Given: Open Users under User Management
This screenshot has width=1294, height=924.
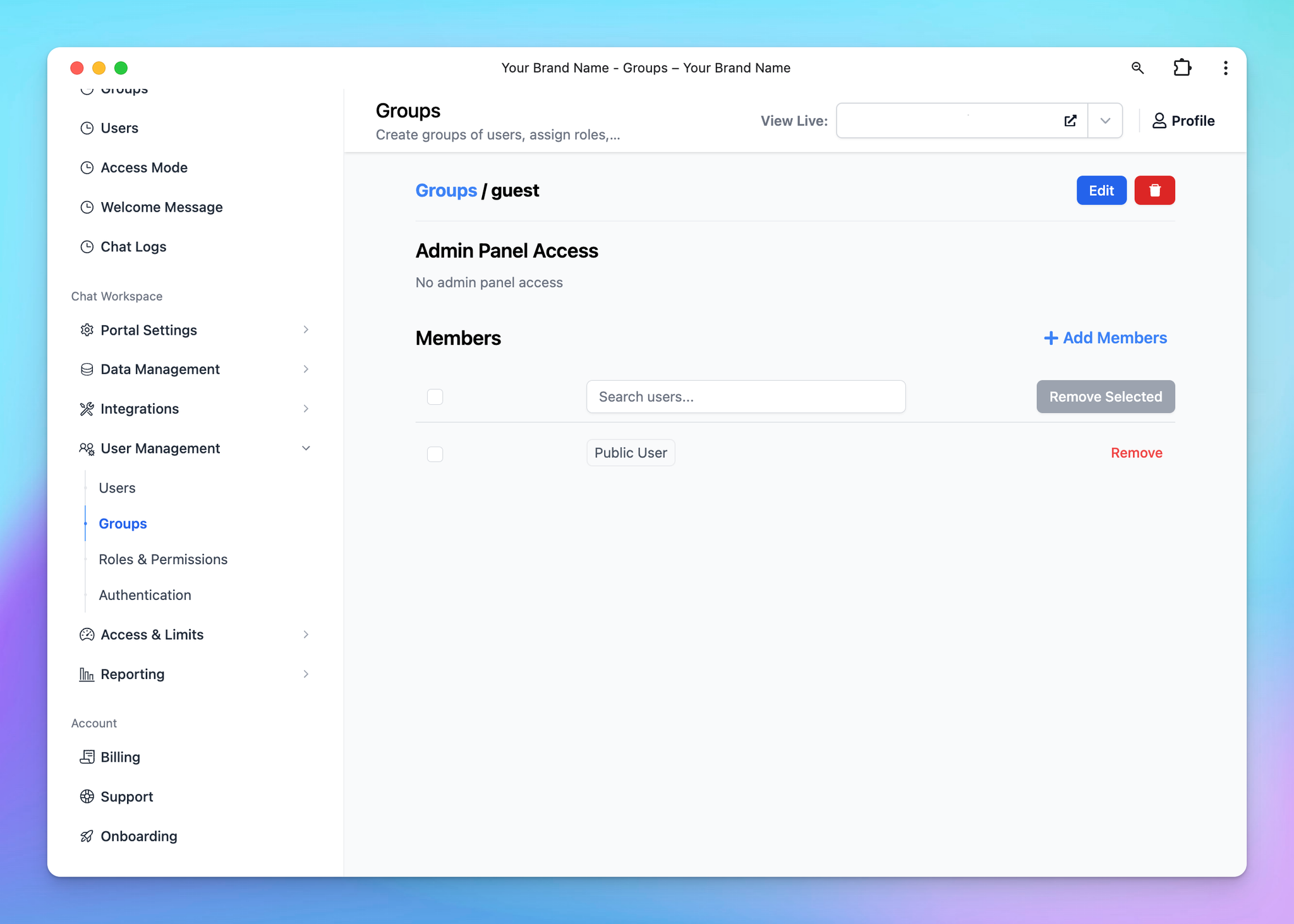Looking at the screenshot, I should pos(118,488).
